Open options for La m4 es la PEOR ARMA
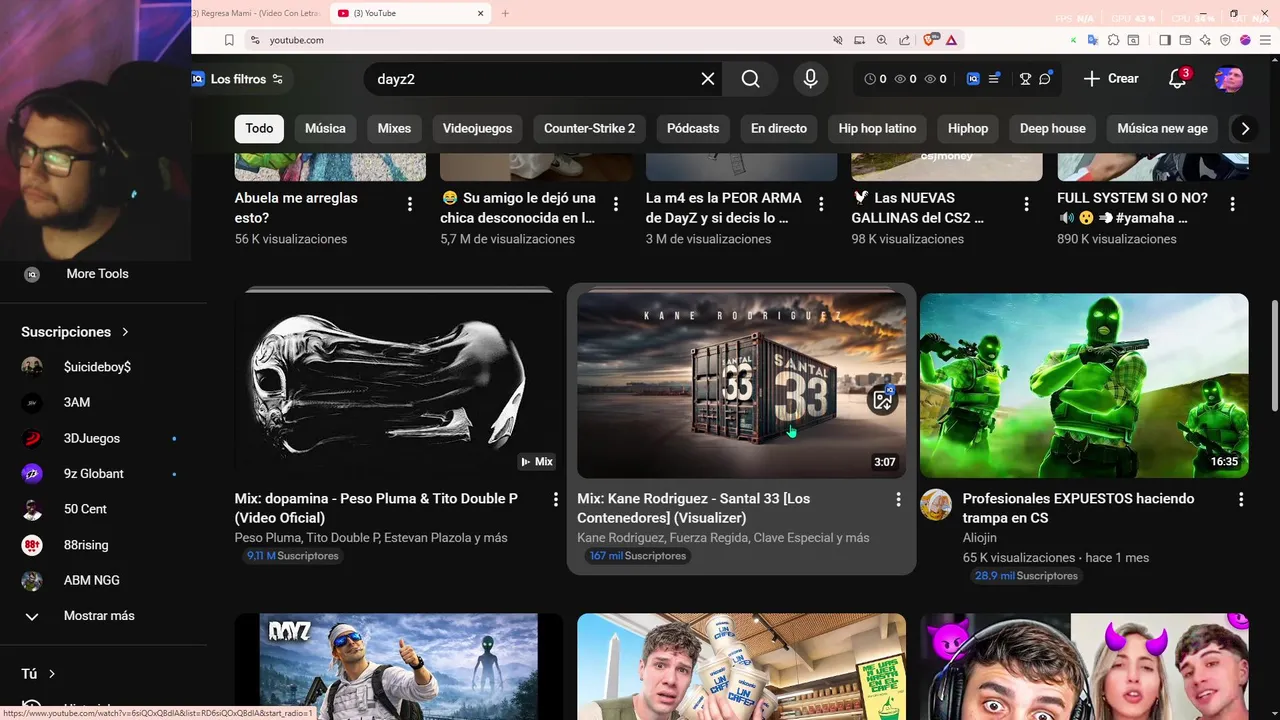The width and height of the screenshot is (1280, 720). (821, 204)
